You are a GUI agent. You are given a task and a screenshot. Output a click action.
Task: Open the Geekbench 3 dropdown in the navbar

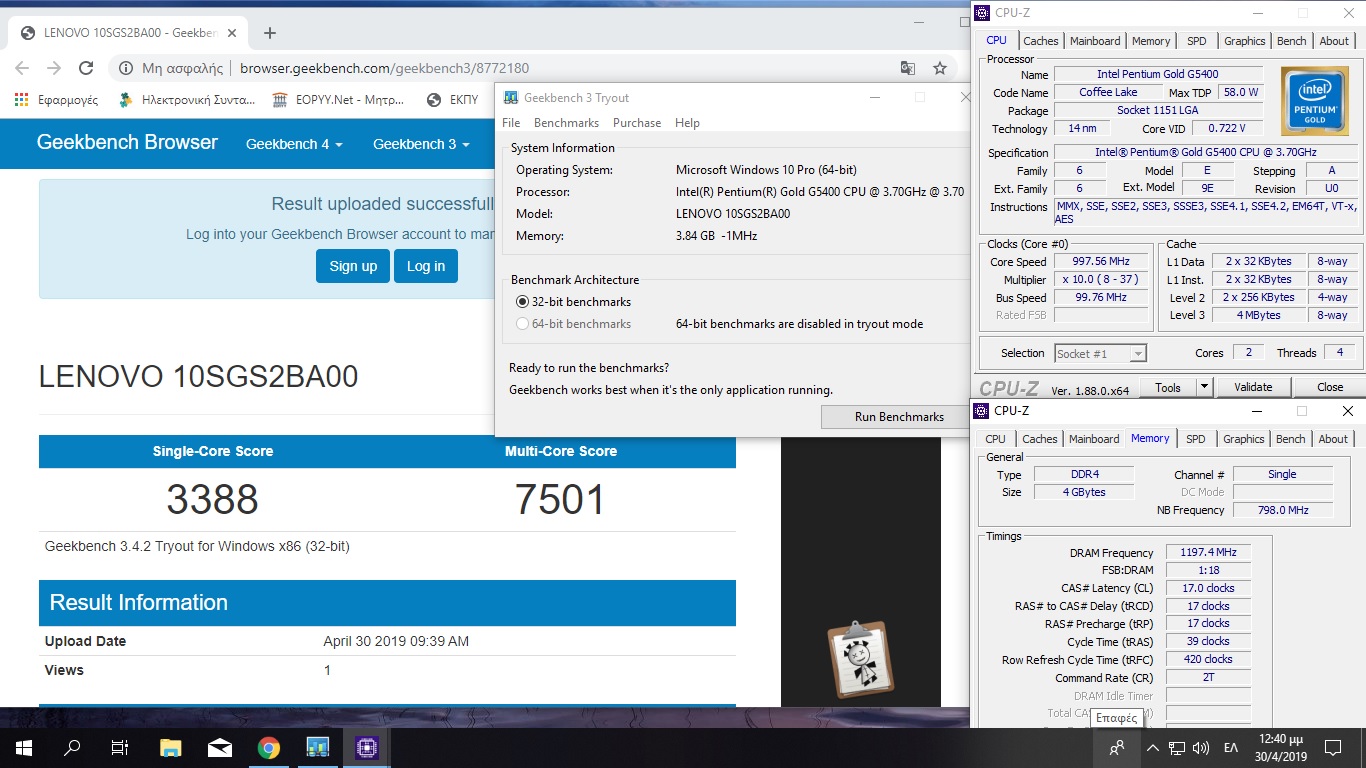pyautogui.click(x=421, y=144)
